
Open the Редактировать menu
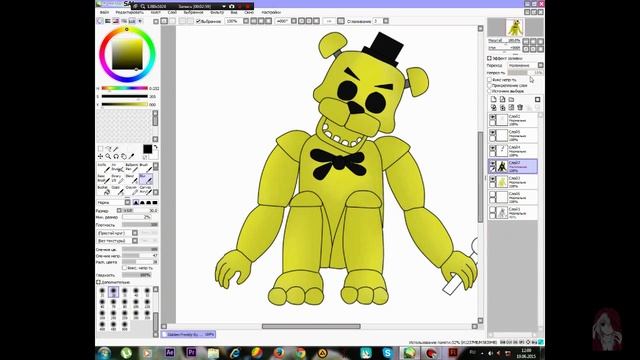tap(129, 13)
